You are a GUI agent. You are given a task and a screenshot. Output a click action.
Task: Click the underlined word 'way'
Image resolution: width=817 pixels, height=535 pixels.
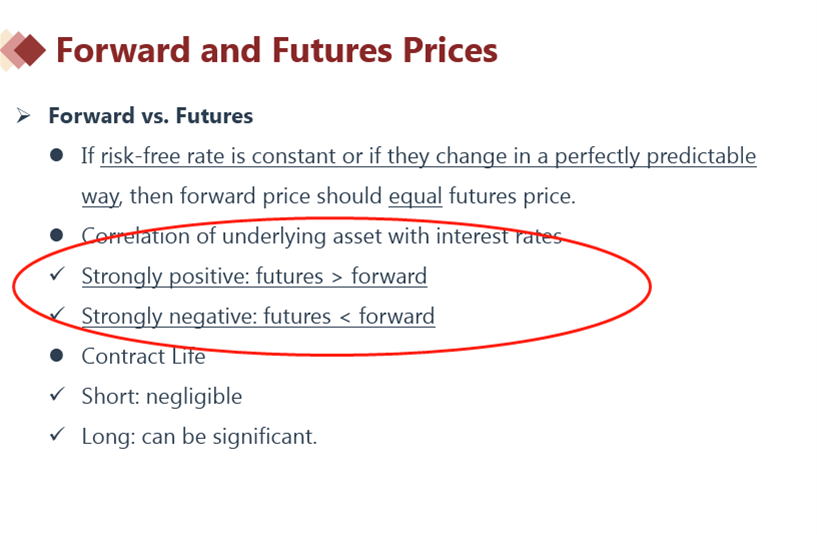(99, 196)
